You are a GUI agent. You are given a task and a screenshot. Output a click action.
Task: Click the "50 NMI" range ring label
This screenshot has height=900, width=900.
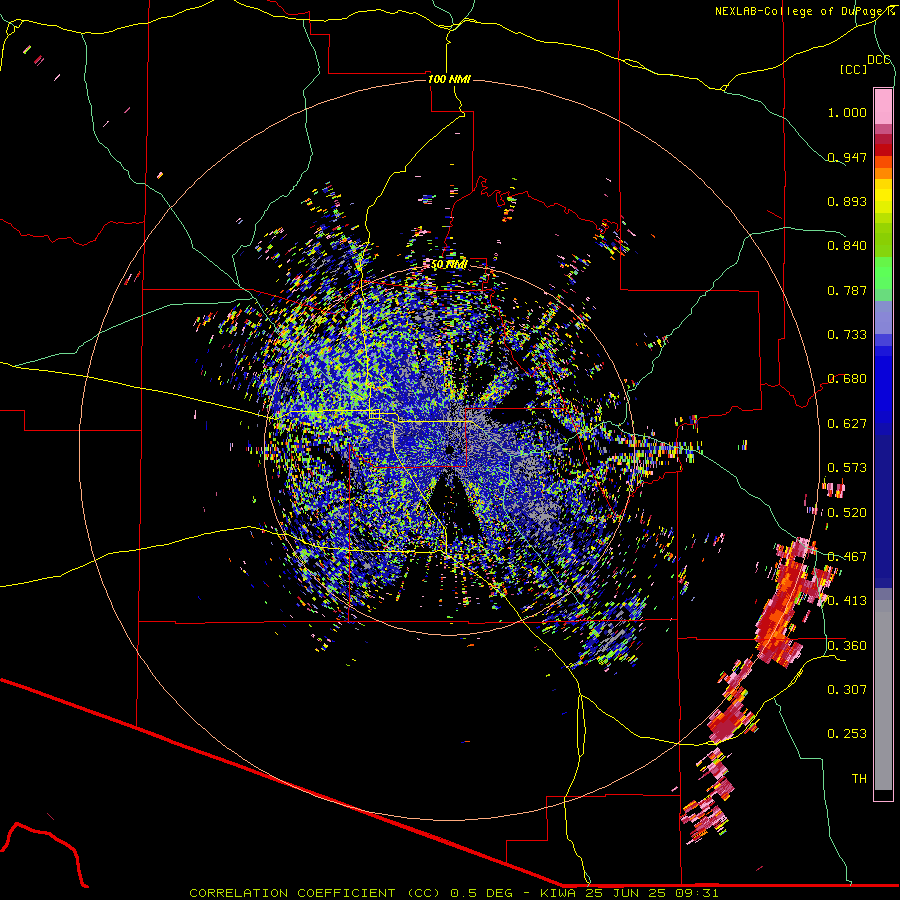coord(449,265)
